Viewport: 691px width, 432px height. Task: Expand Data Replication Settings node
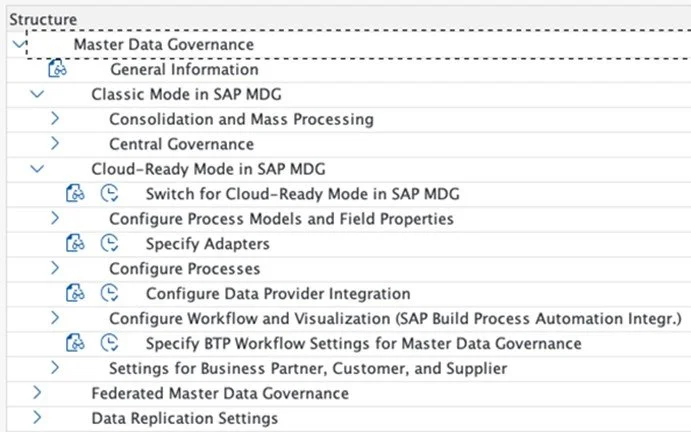[x=37, y=418]
